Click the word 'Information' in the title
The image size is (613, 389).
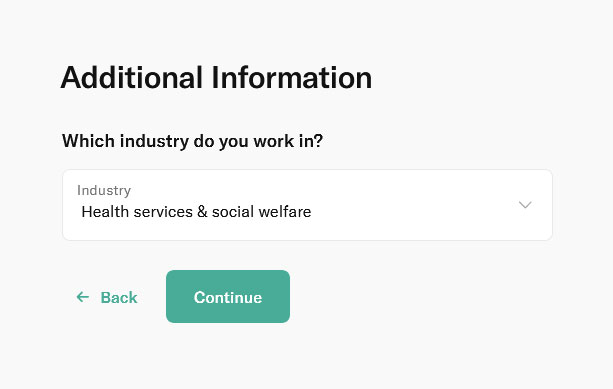(x=292, y=78)
